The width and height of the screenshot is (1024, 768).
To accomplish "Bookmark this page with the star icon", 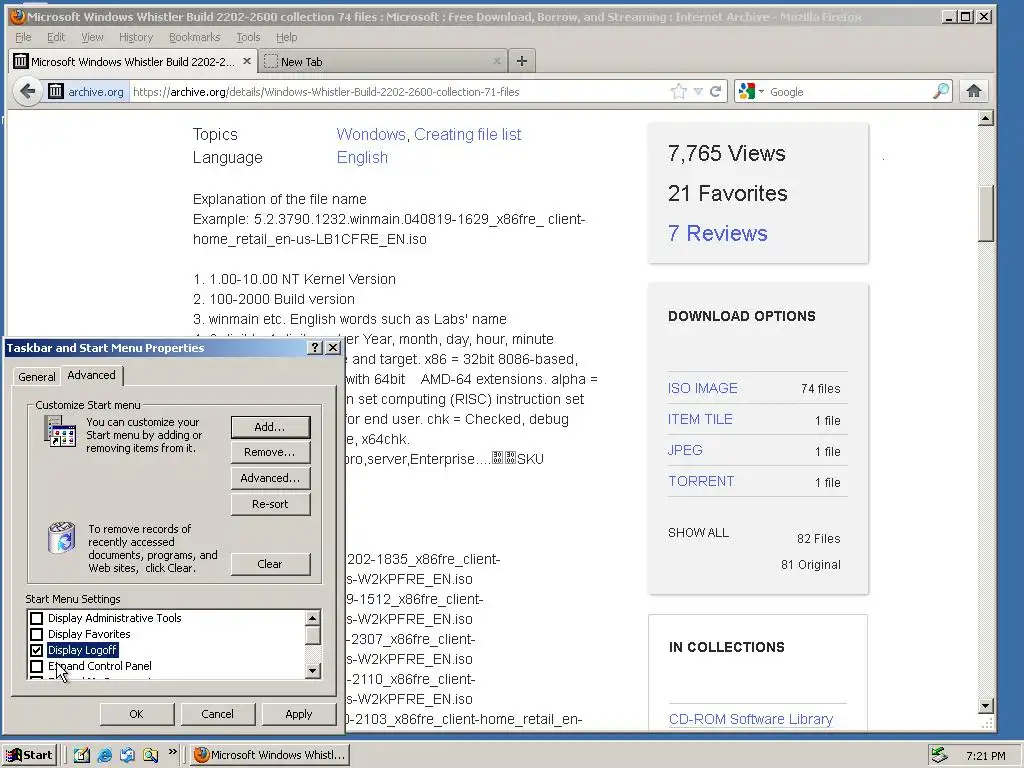I will 679,91.
